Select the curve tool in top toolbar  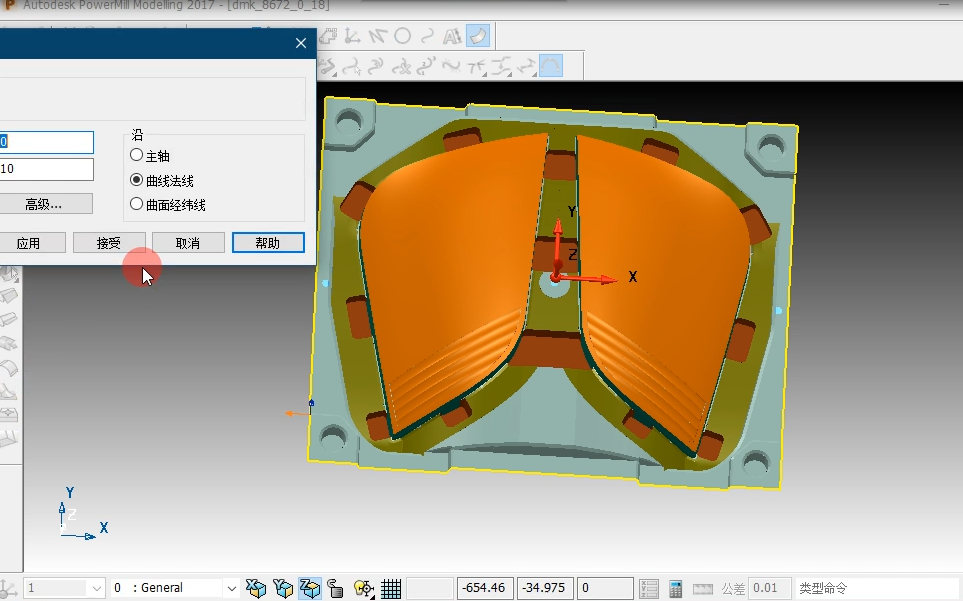(427, 37)
